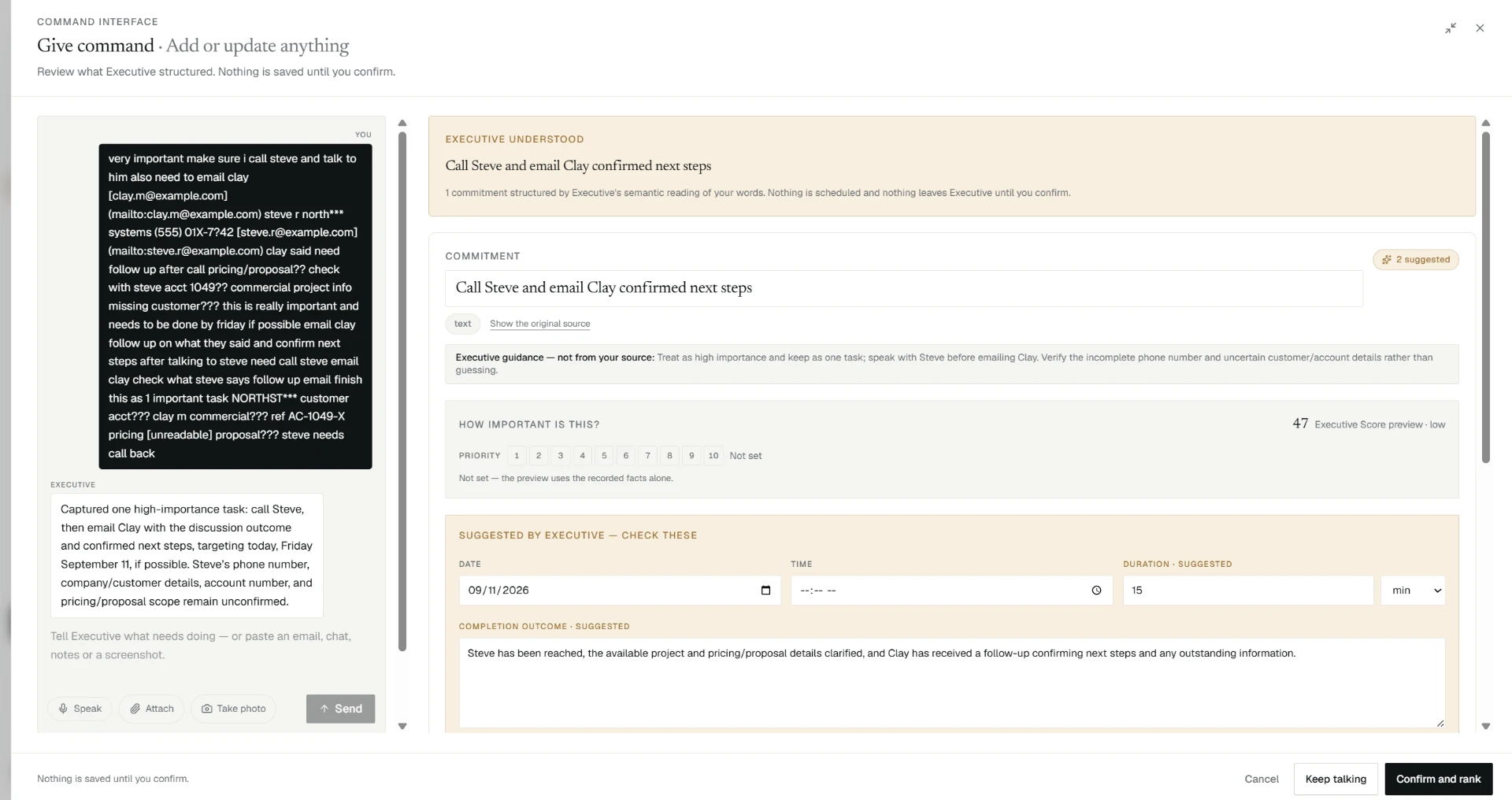This screenshot has height=800, width=1512.
Task: Select priority 6
Action: (x=626, y=456)
